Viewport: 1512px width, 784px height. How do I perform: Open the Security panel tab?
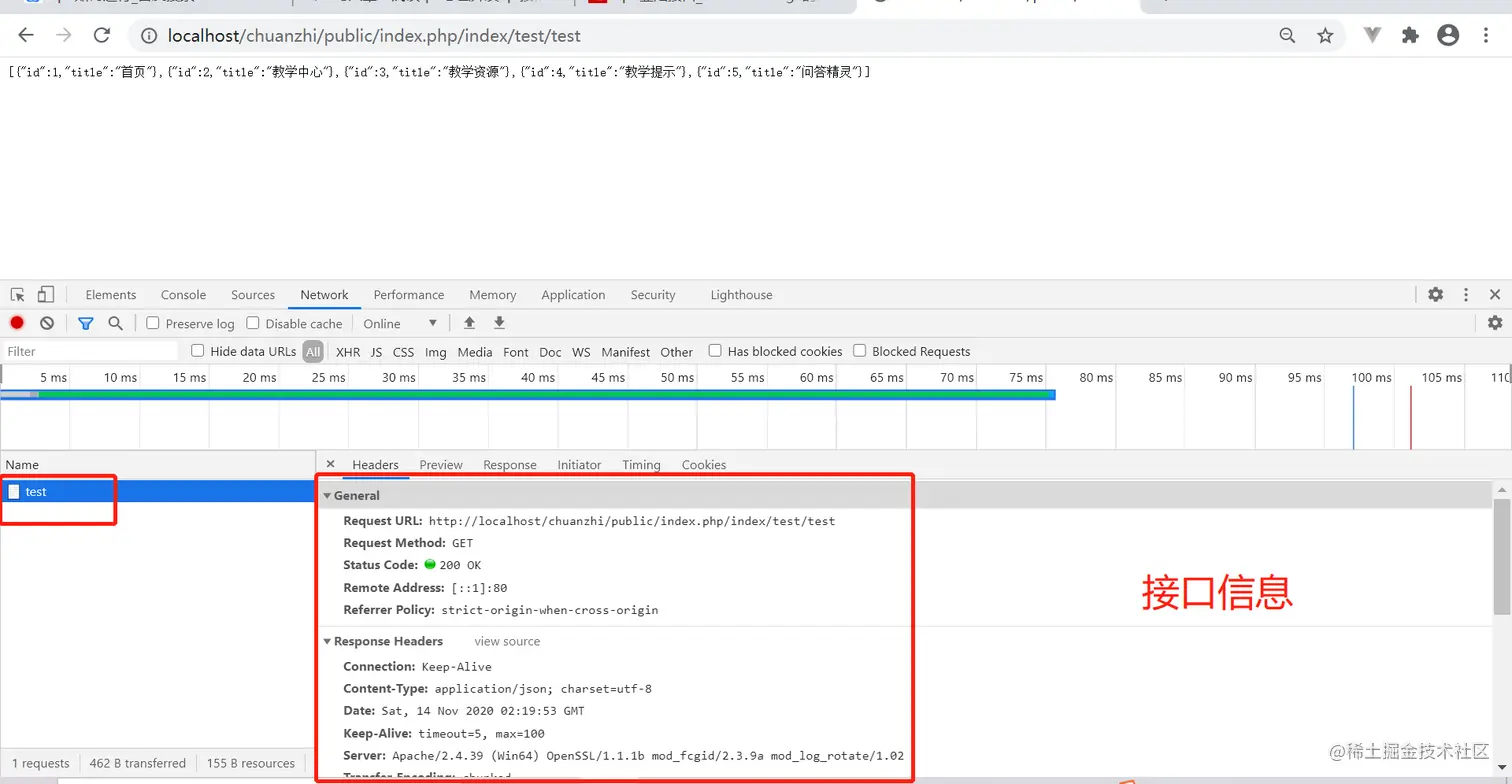(653, 295)
